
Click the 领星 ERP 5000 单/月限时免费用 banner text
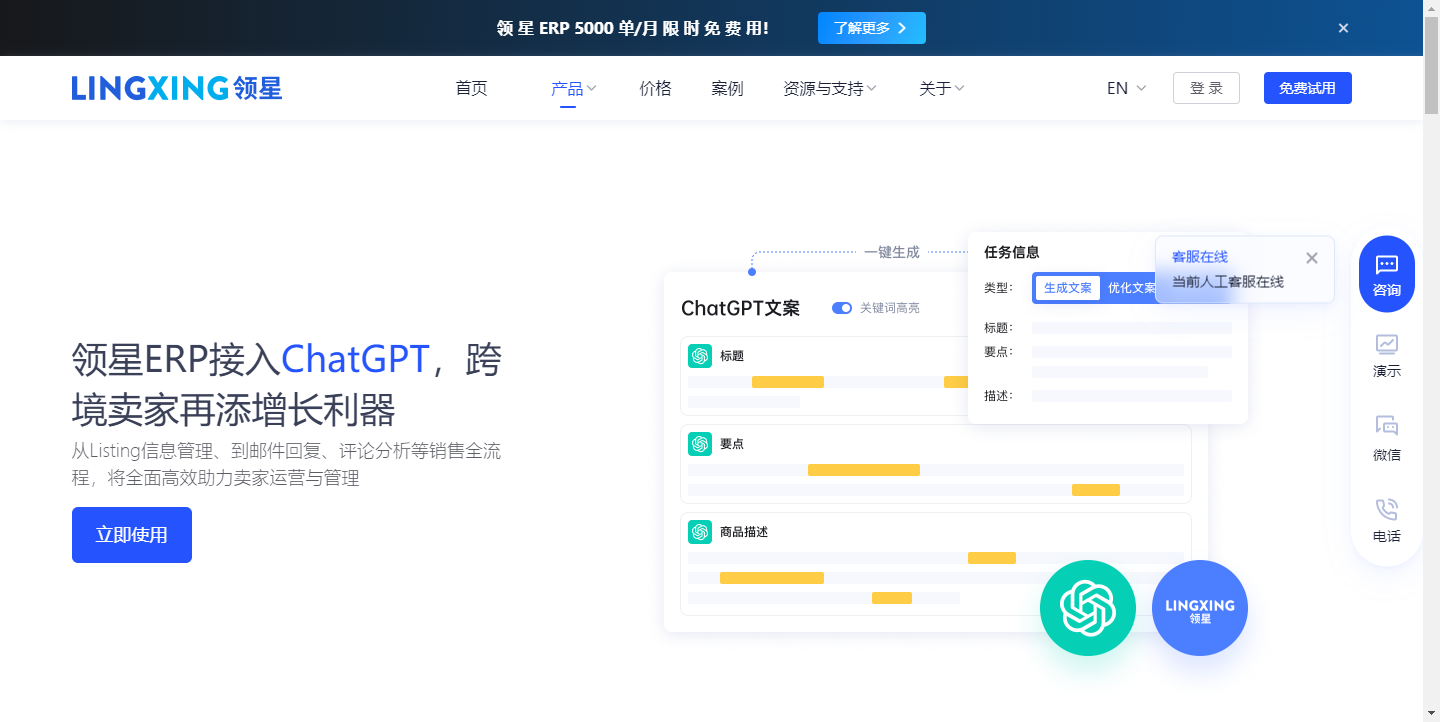tap(633, 28)
